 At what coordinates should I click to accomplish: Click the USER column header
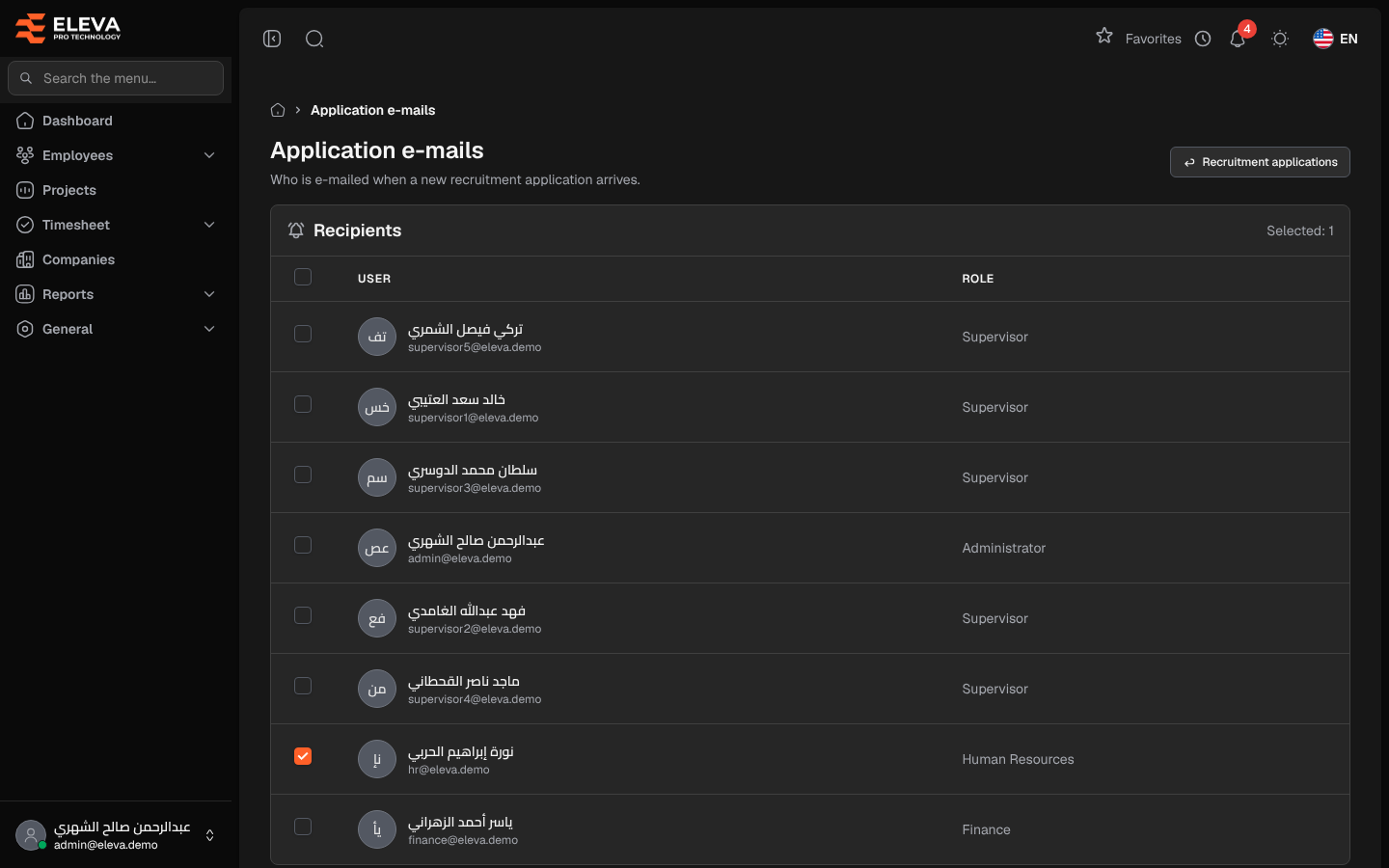point(374,279)
